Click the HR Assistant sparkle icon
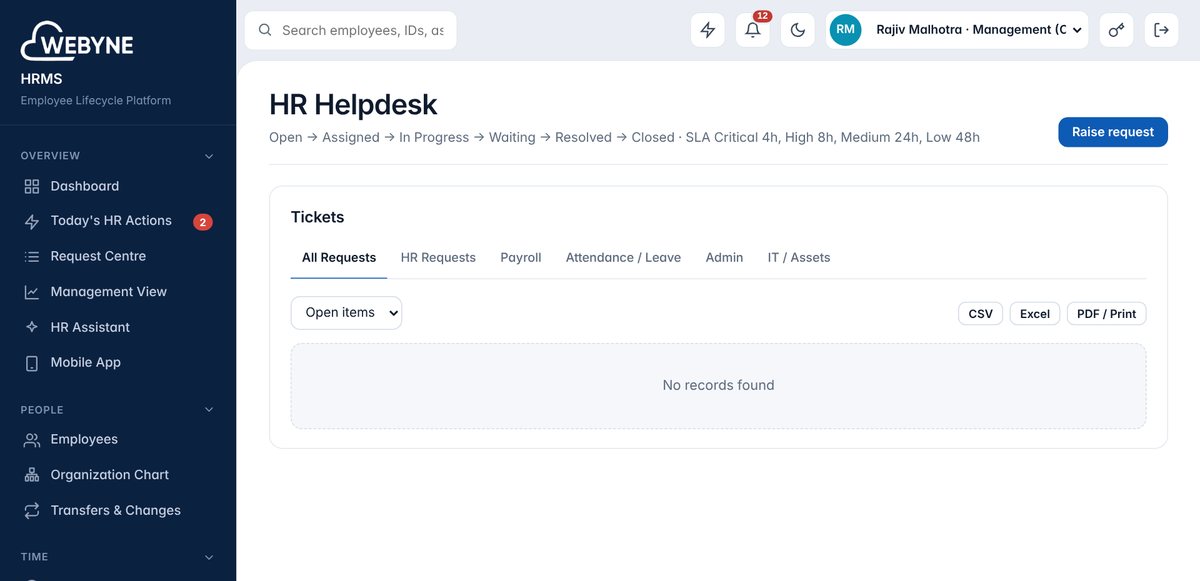This screenshot has width=1200, height=581. (x=32, y=327)
